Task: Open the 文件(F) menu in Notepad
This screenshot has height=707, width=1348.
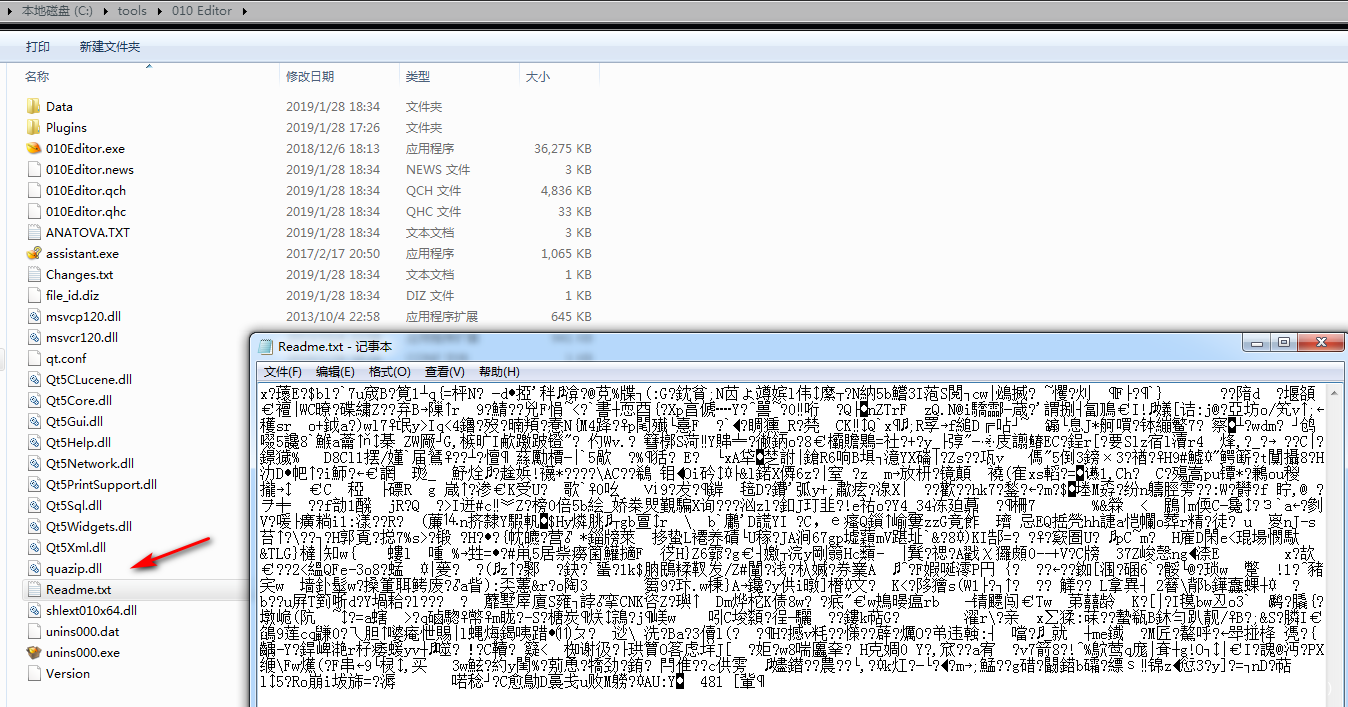Action: [x=282, y=371]
